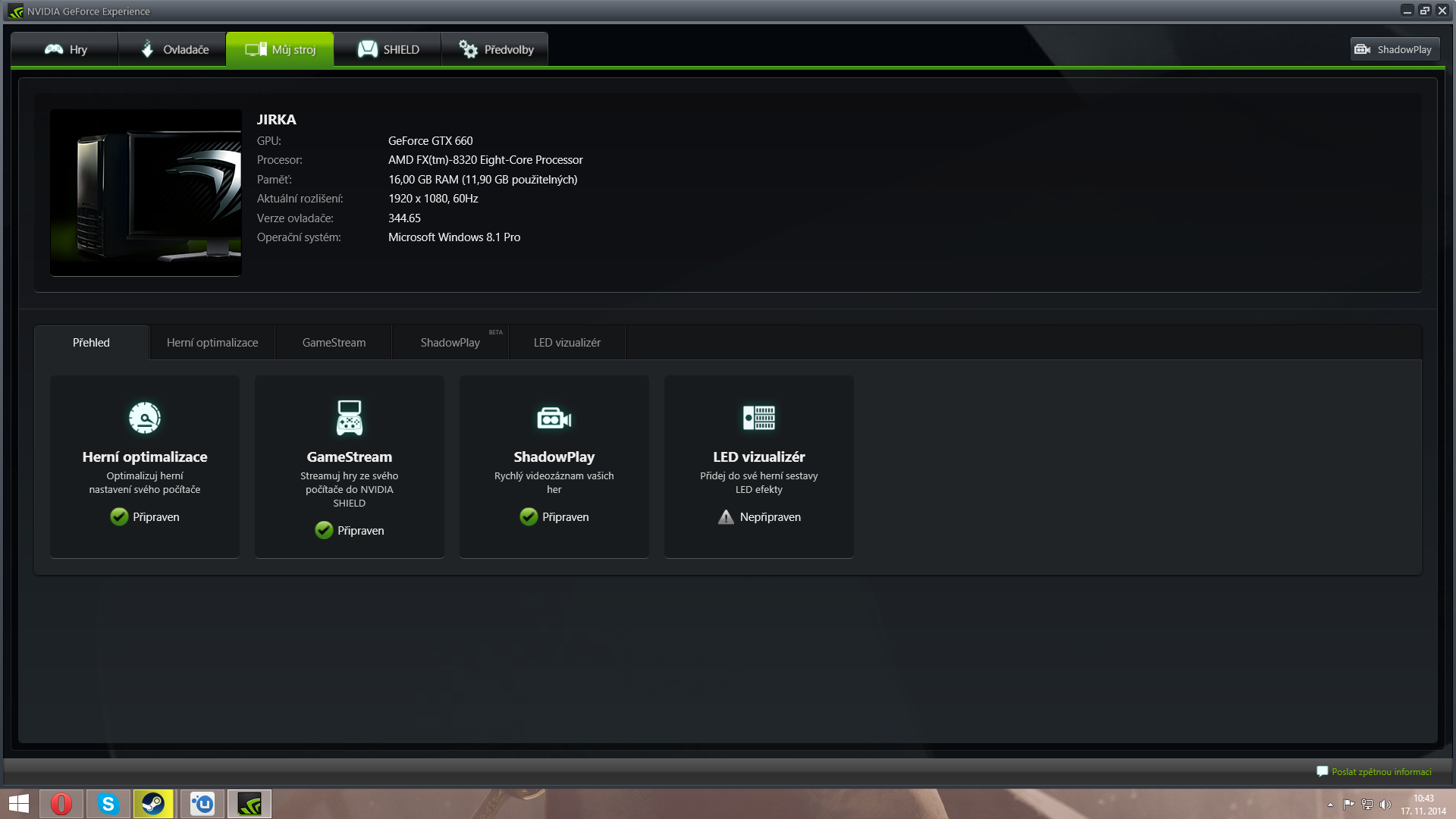The image size is (1456, 819).
Task: Click the Herní optimalizace gauge icon
Action: click(x=145, y=417)
